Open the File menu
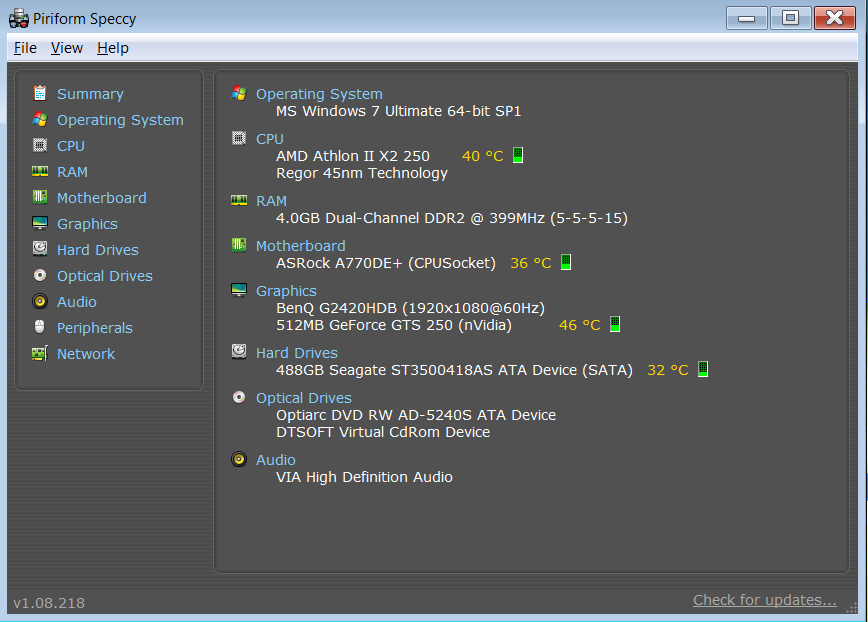 25,48
